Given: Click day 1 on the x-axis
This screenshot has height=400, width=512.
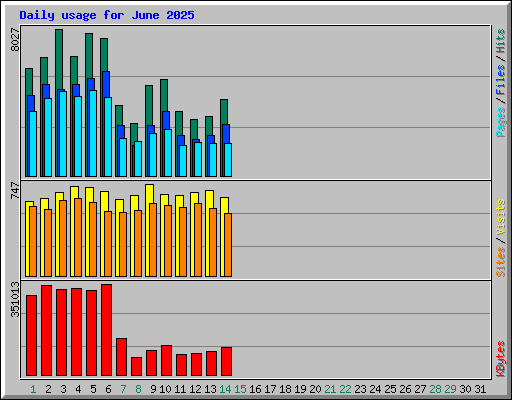Looking at the screenshot, I should [33, 389].
